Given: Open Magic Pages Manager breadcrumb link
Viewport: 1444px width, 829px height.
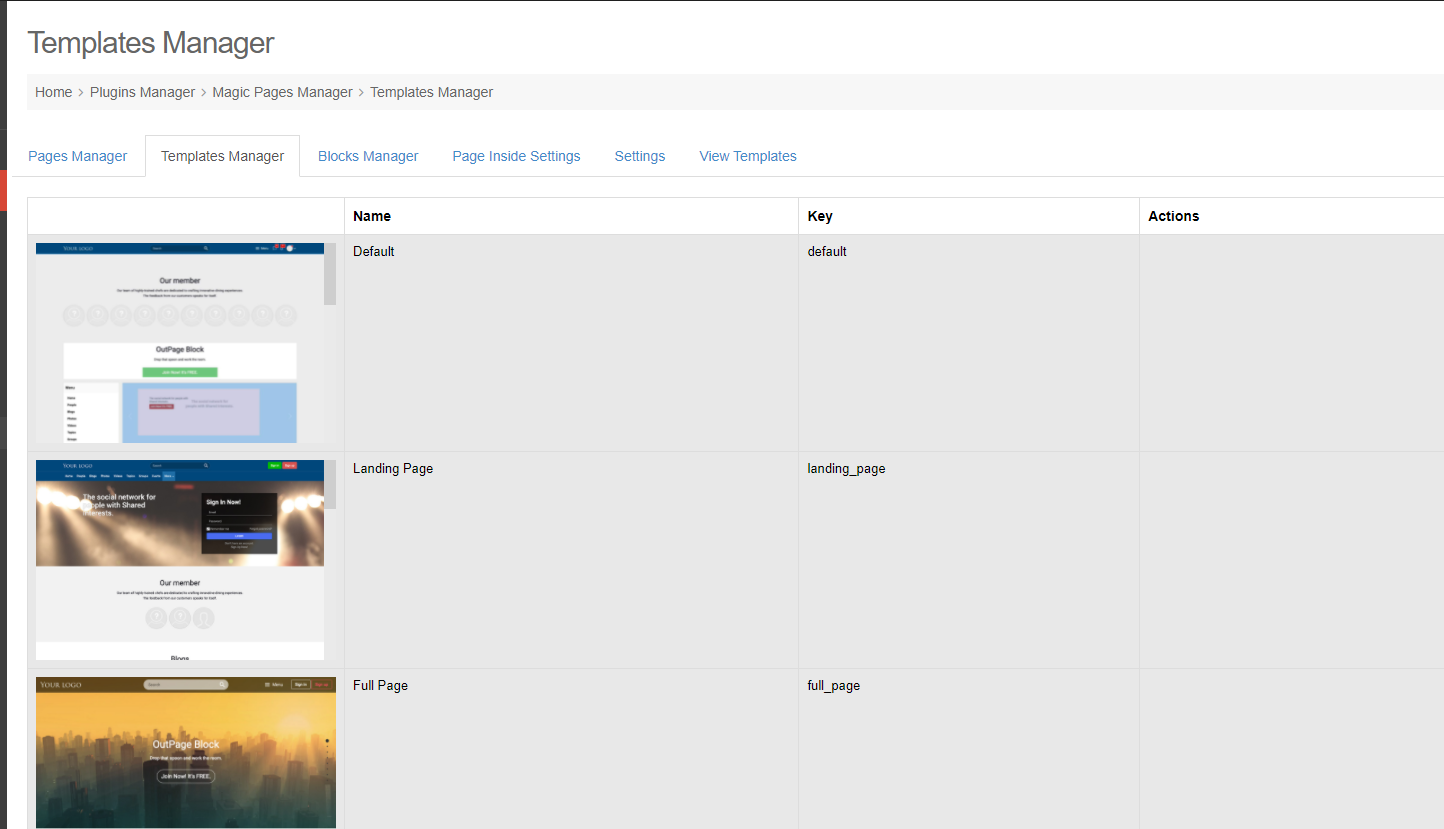Looking at the screenshot, I should coord(283,92).
